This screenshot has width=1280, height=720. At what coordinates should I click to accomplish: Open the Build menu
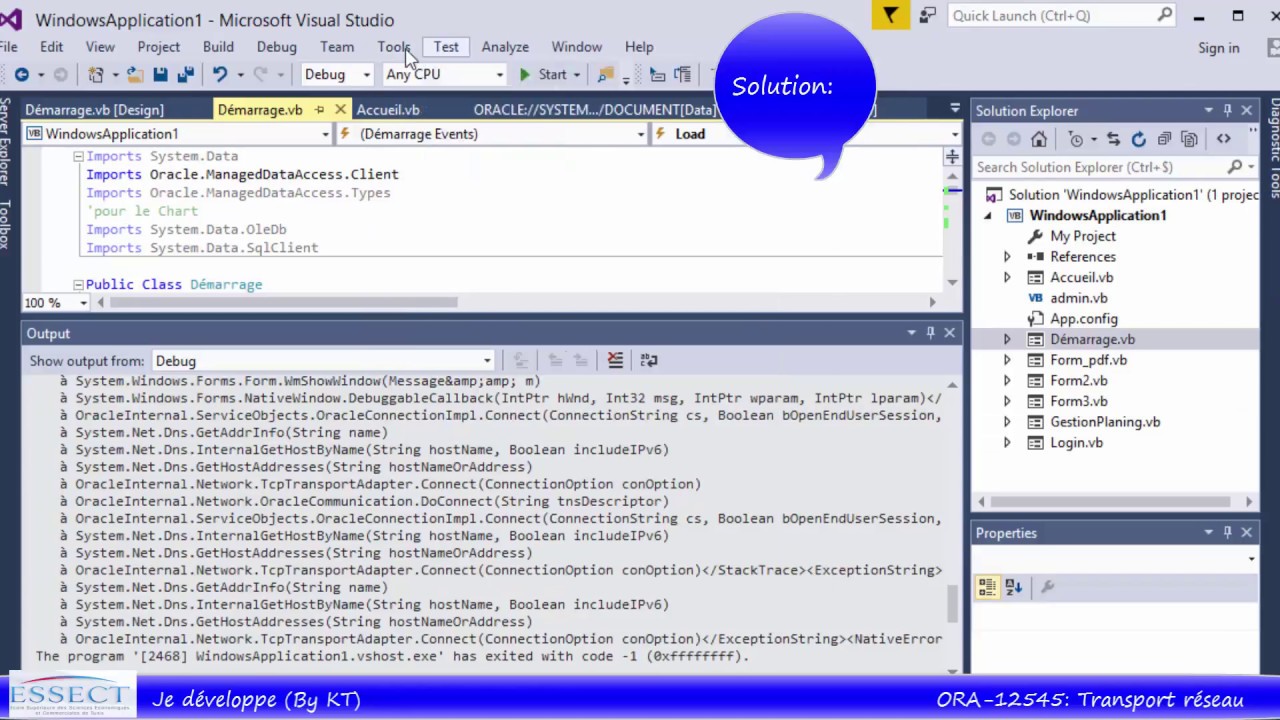(218, 47)
